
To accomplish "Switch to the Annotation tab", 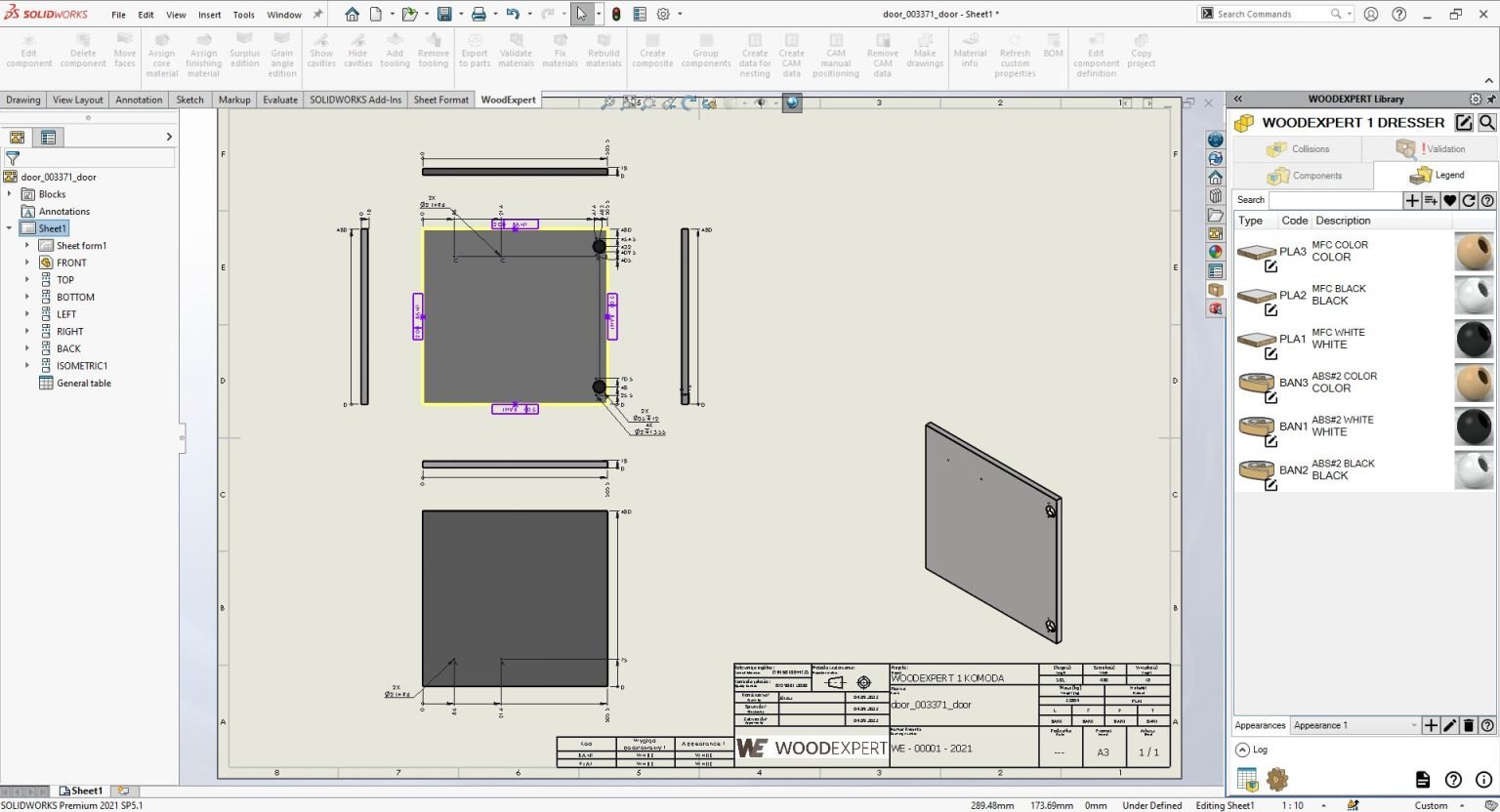I will (x=139, y=100).
